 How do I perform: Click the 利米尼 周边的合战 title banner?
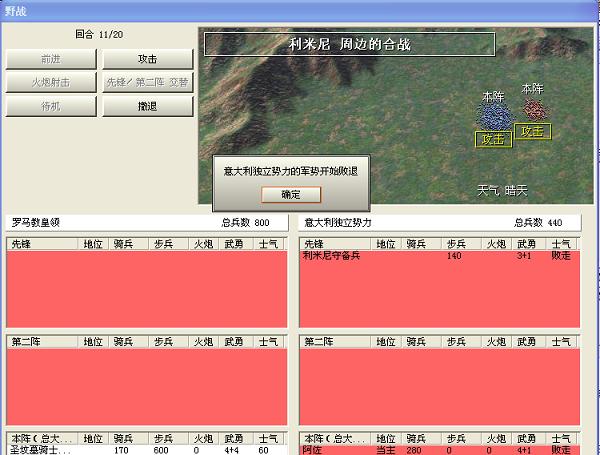pos(349,44)
